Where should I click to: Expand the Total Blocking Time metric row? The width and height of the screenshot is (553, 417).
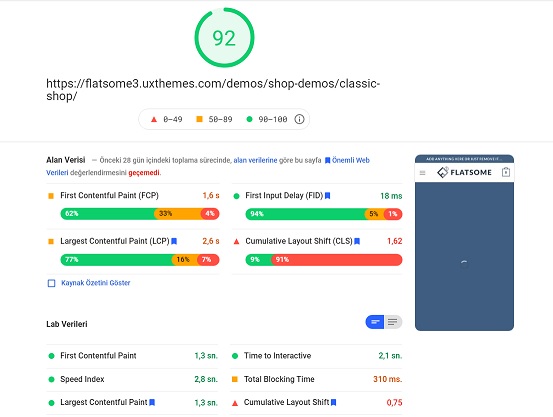tap(317, 380)
